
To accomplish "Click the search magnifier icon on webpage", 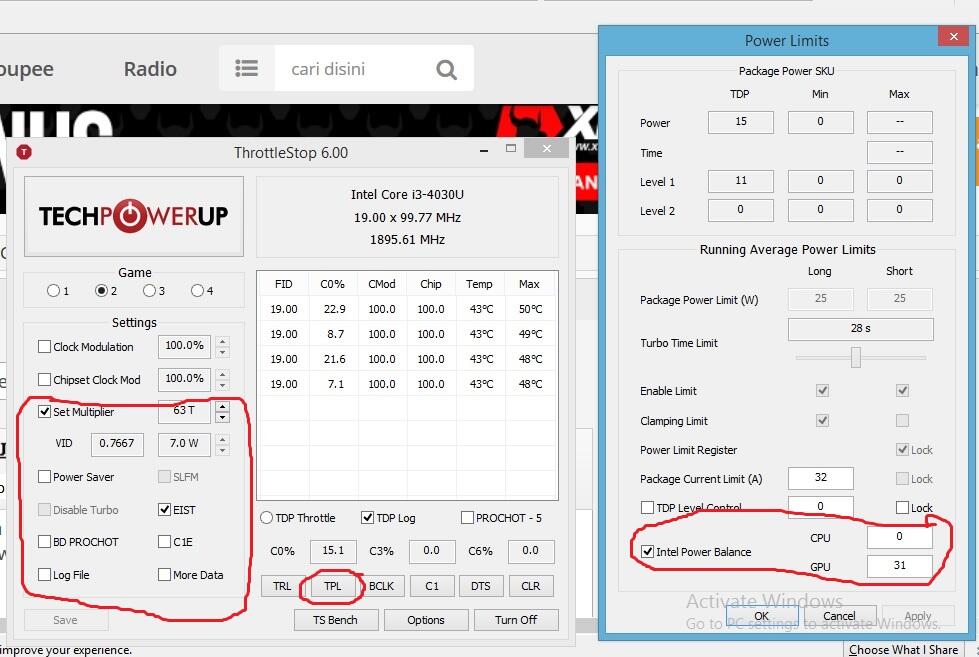I will point(446,69).
